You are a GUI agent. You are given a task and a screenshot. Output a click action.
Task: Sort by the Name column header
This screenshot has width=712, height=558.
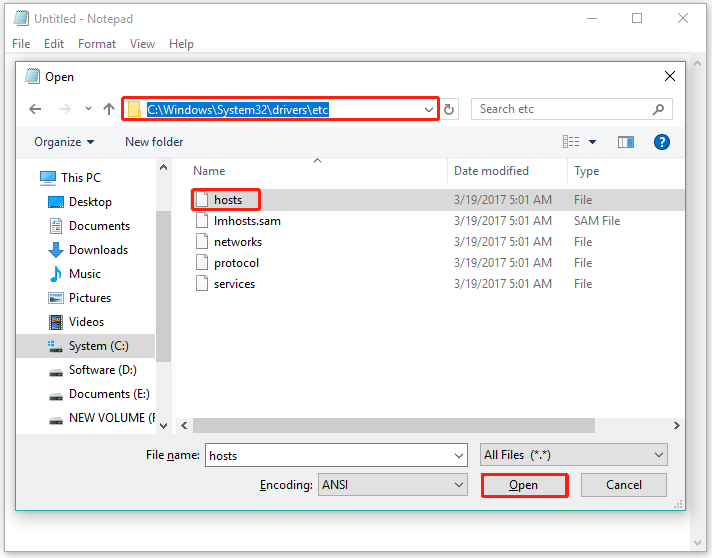click(209, 171)
